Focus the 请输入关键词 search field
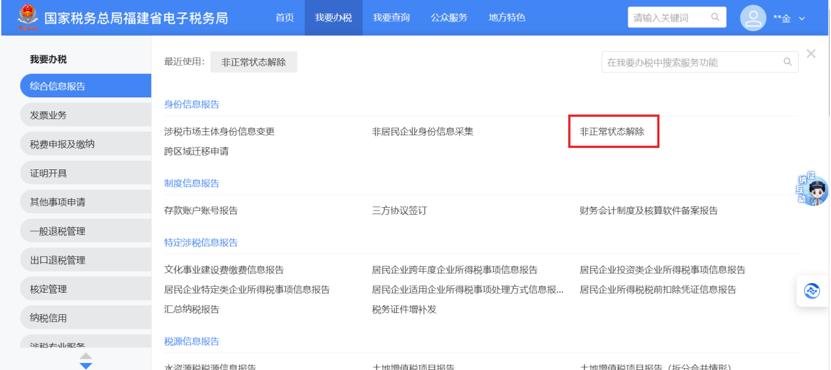 click(677, 17)
